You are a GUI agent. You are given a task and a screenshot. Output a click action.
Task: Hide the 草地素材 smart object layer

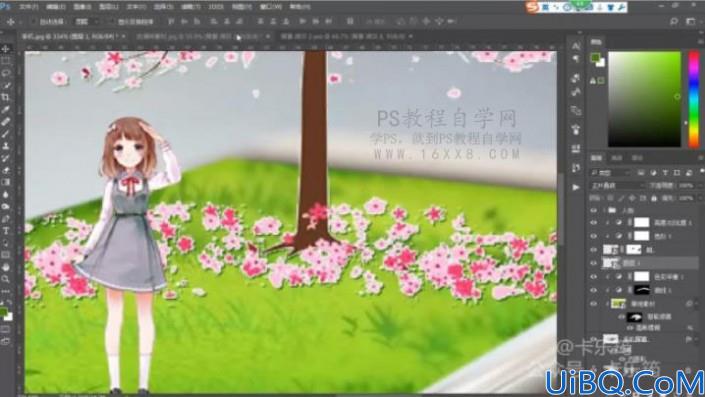593,304
